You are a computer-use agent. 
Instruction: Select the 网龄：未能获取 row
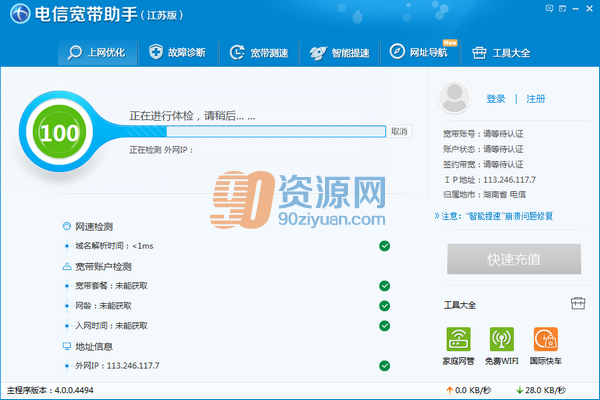coord(228,306)
